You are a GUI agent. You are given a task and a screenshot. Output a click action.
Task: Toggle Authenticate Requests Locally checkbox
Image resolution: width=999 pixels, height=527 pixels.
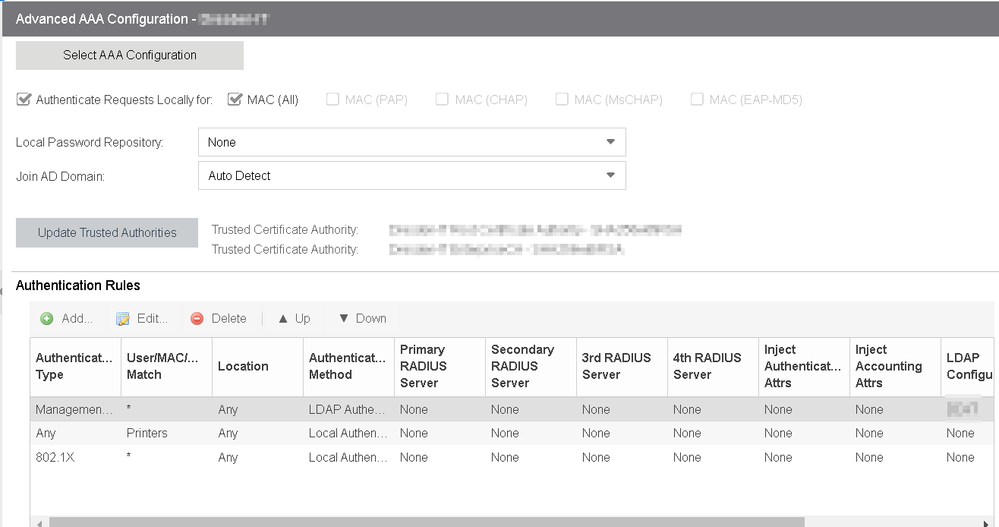(x=23, y=100)
